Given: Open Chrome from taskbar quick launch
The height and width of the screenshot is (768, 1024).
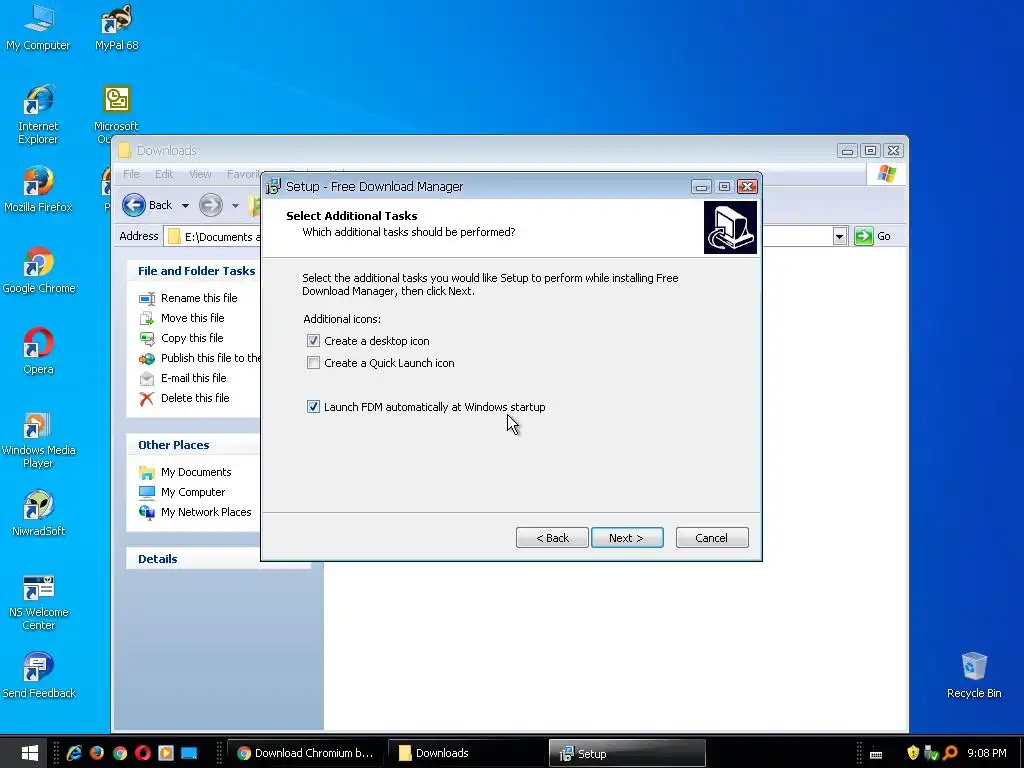Looking at the screenshot, I should [120, 753].
